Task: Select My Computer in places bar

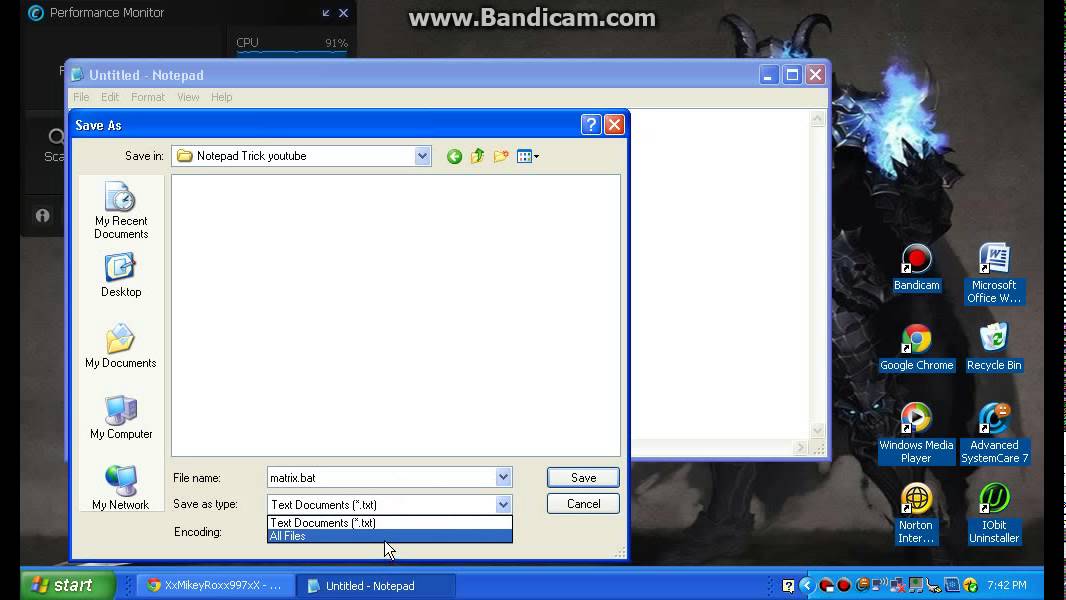Action: (121, 417)
